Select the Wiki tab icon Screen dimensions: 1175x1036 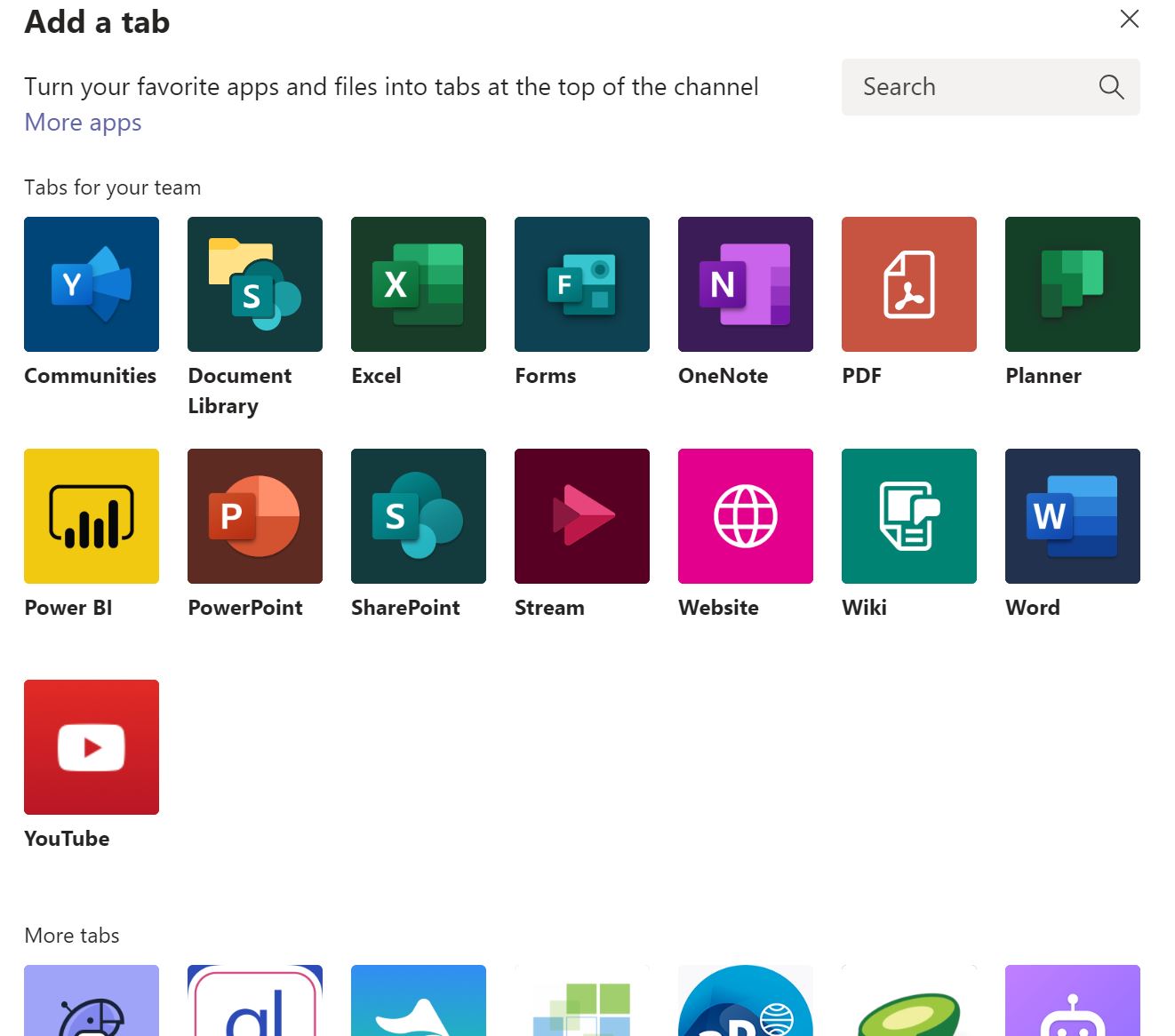click(909, 516)
